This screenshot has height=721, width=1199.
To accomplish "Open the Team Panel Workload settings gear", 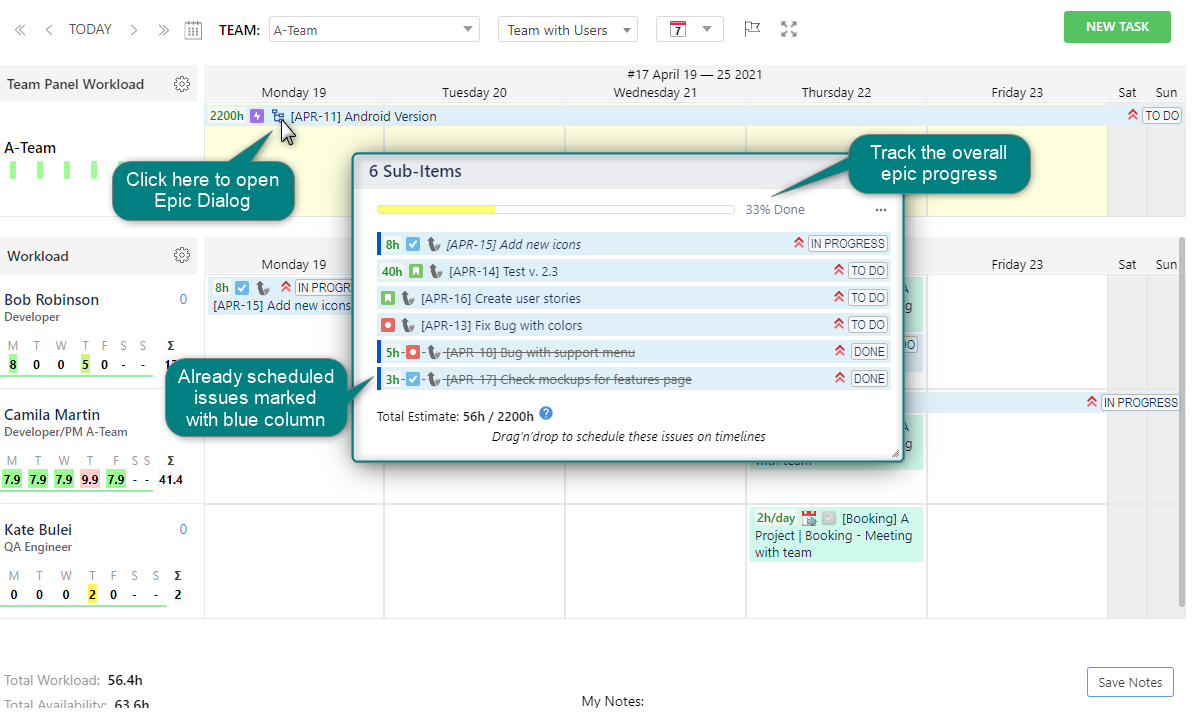I will (x=182, y=84).
